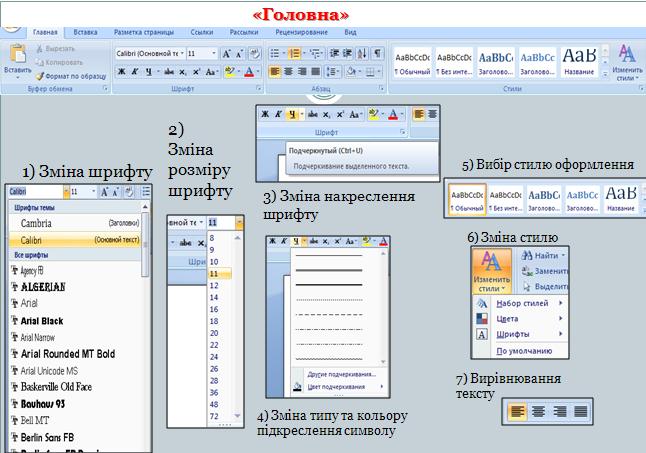Image resolution: width=646 pixels, height=453 pixels.
Task: Choose Другие подчеркивания… in the underline list
Action: click(x=342, y=374)
